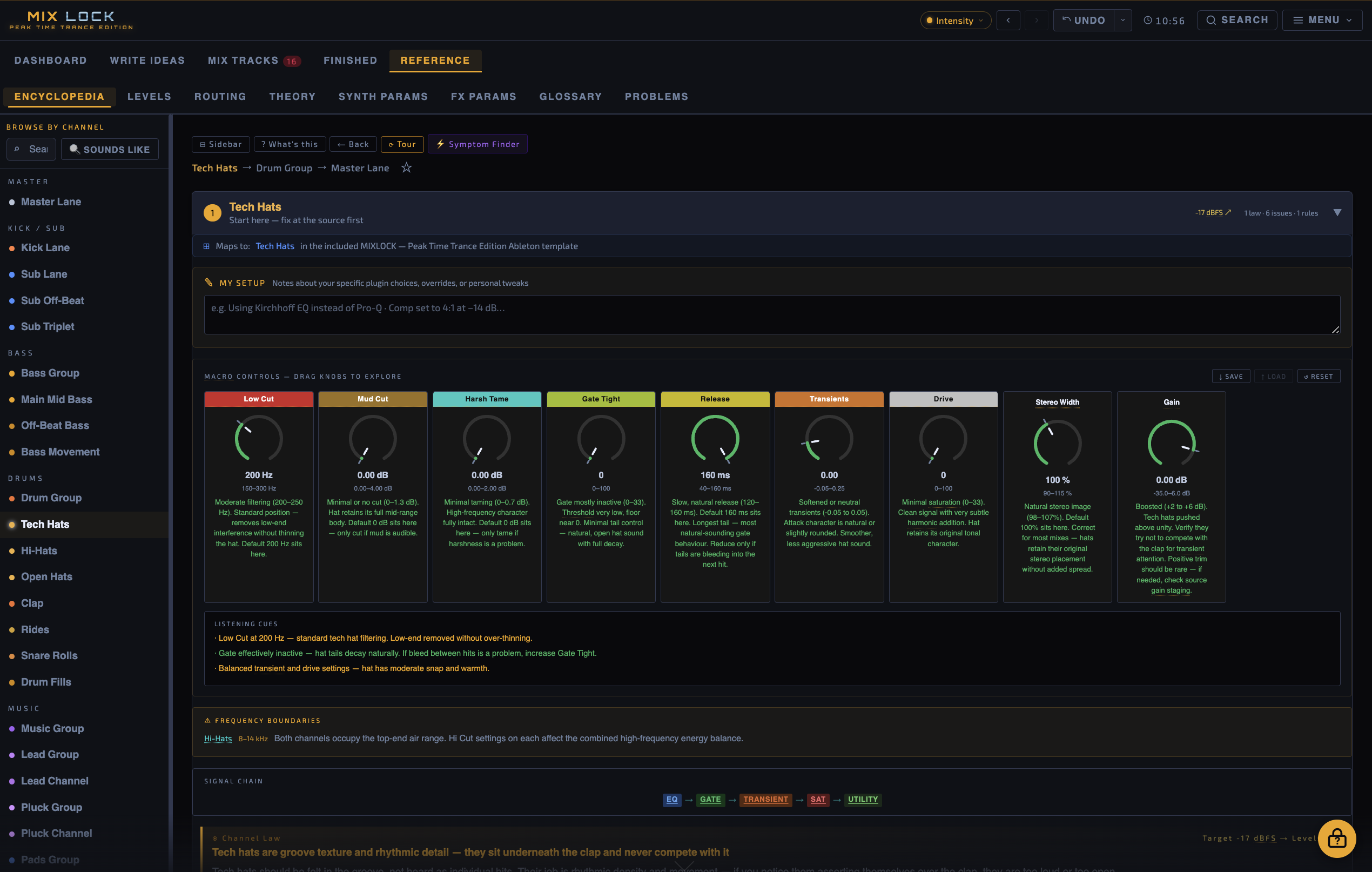Viewport: 1372px width, 872px height.
Task: Click the Release macro knob
Action: click(x=715, y=438)
